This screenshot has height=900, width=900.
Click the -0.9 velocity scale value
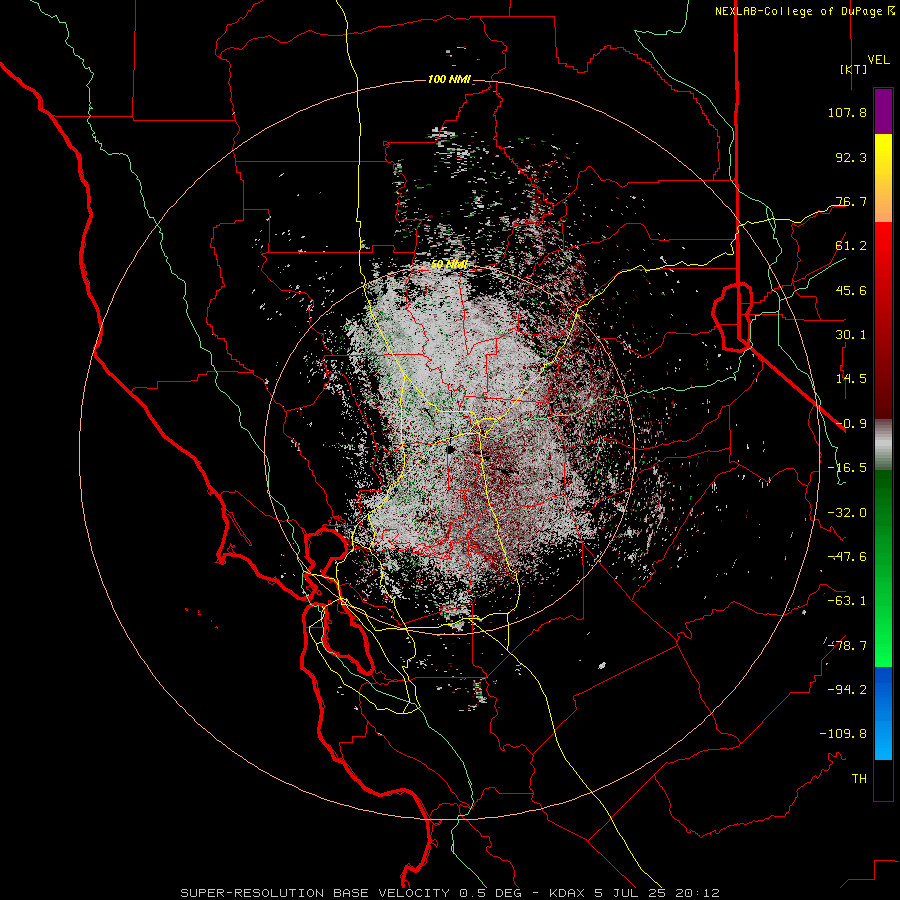[x=851, y=424]
